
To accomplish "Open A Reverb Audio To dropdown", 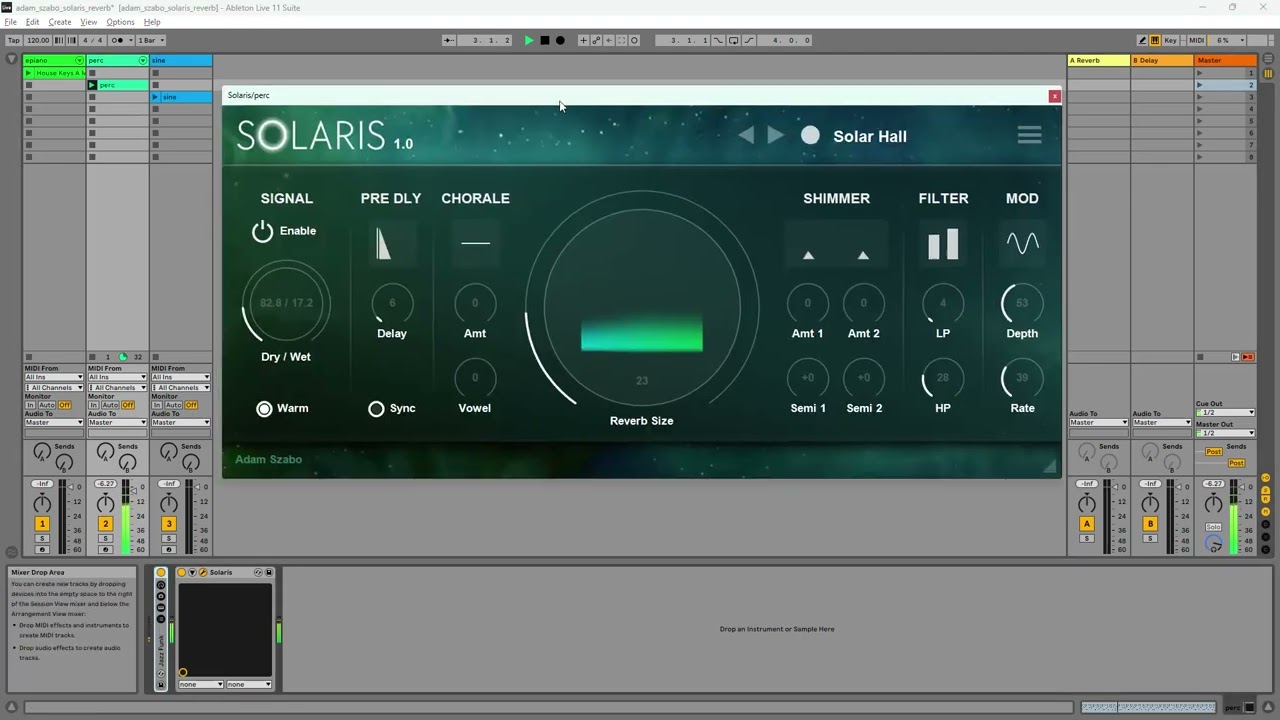I will click(1098, 422).
